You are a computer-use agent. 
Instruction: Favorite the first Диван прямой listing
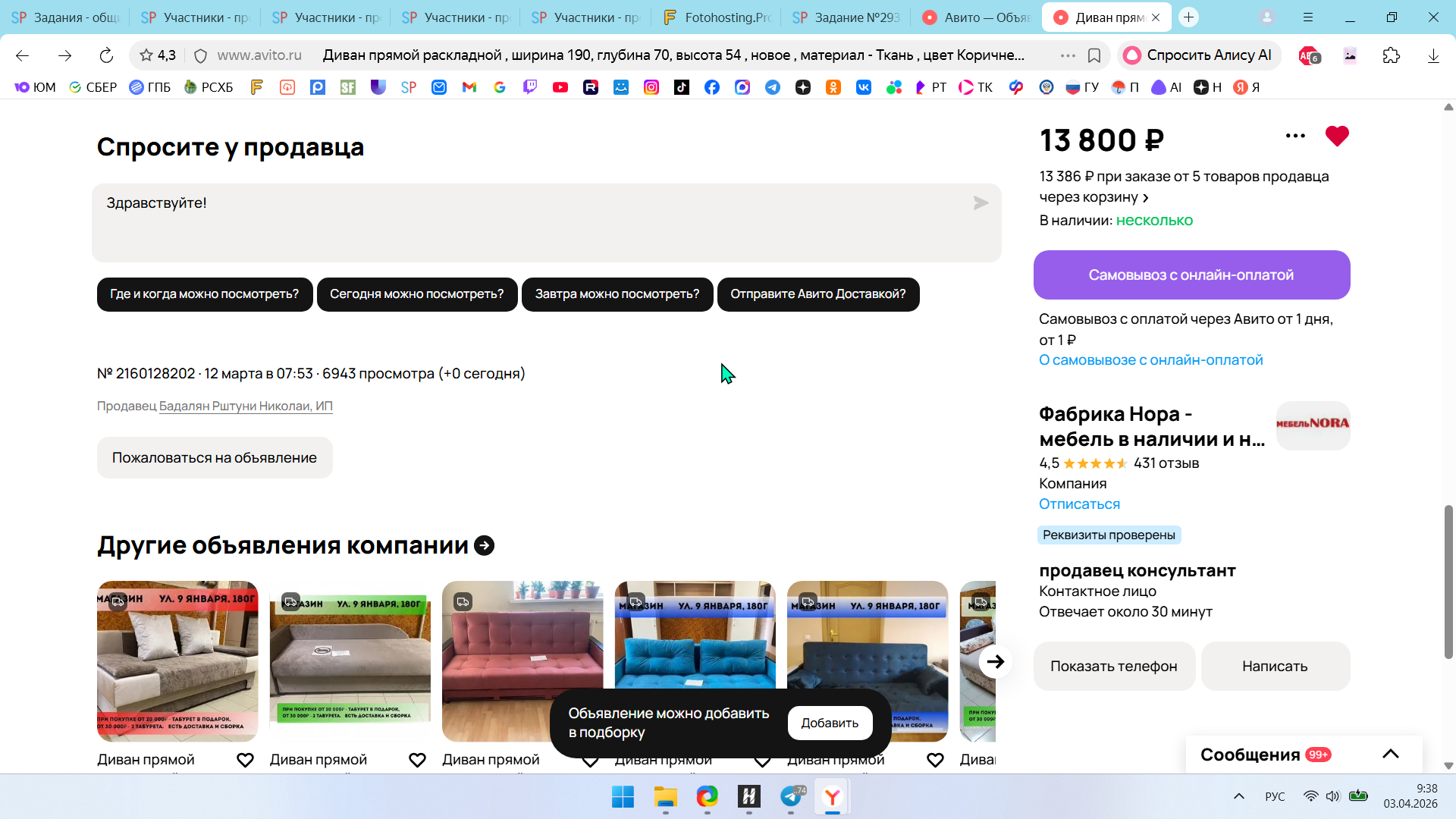tap(245, 760)
